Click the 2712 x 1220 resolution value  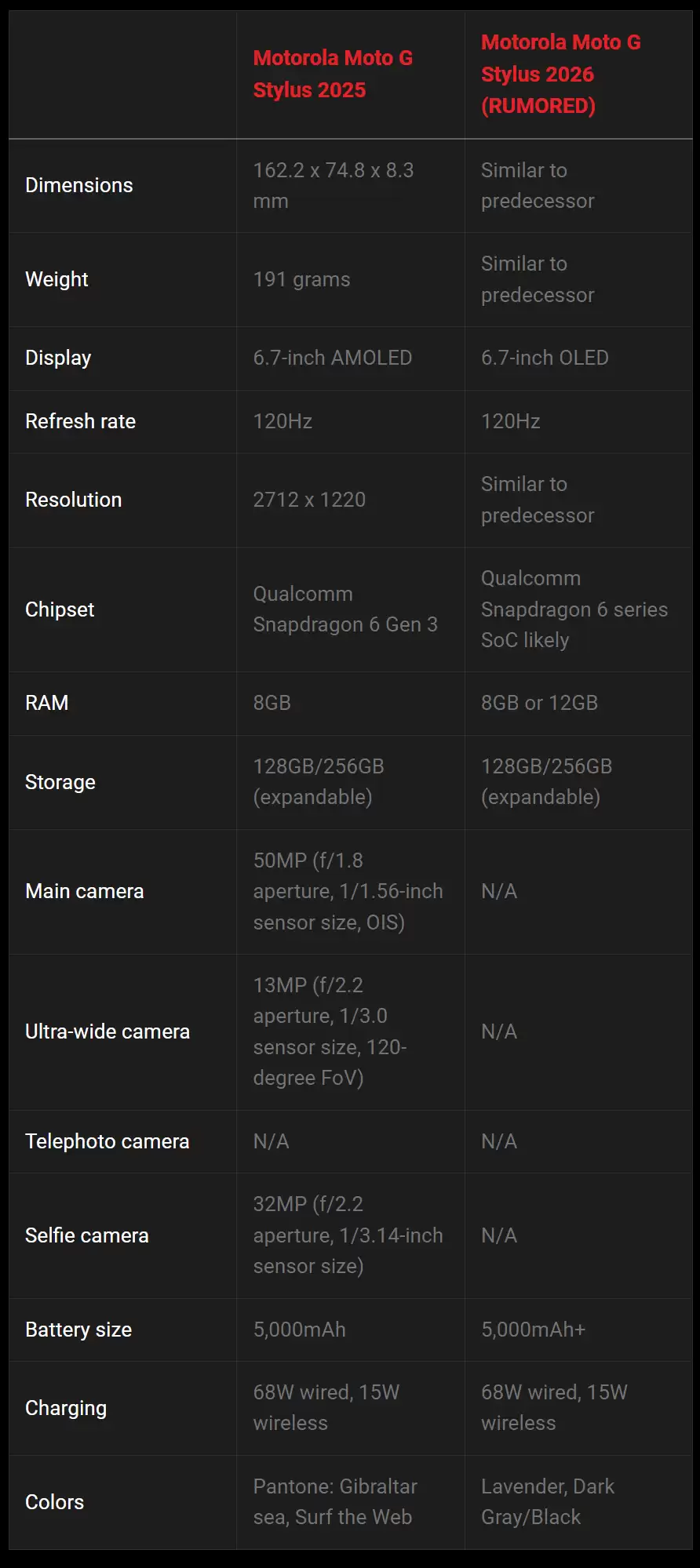coord(309,500)
